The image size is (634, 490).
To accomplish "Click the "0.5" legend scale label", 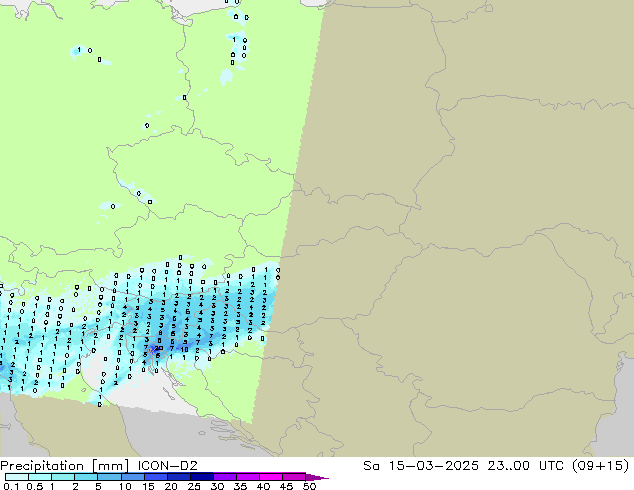I will 35,486.
